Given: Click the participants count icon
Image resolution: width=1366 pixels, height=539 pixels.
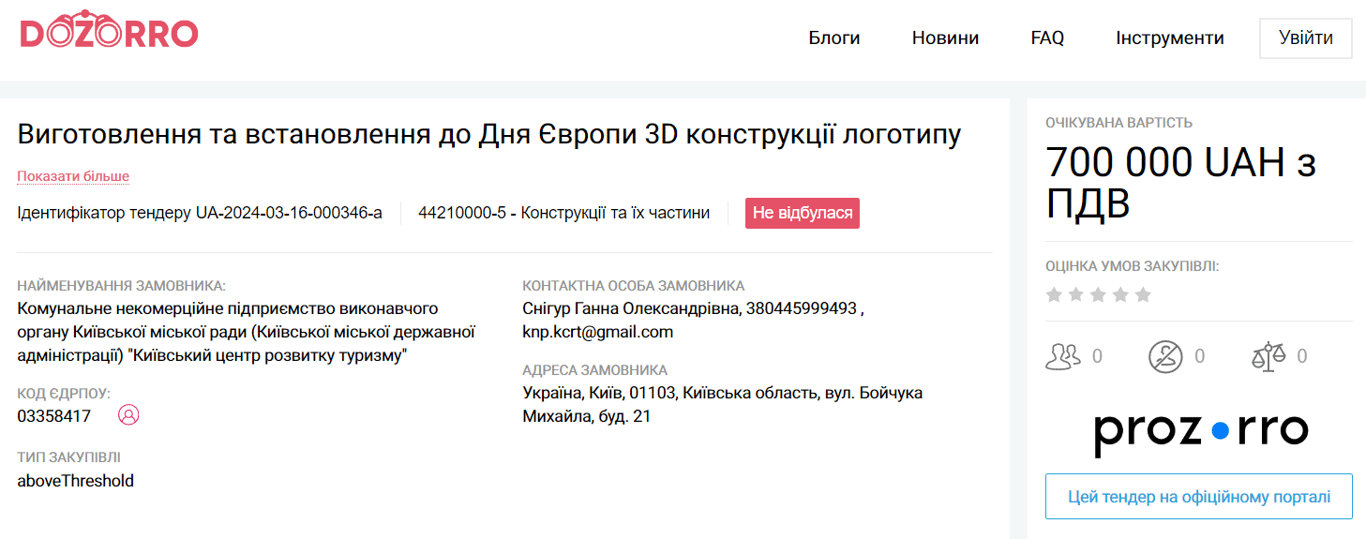Looking at the screenshot, I should coord(1063,356).
